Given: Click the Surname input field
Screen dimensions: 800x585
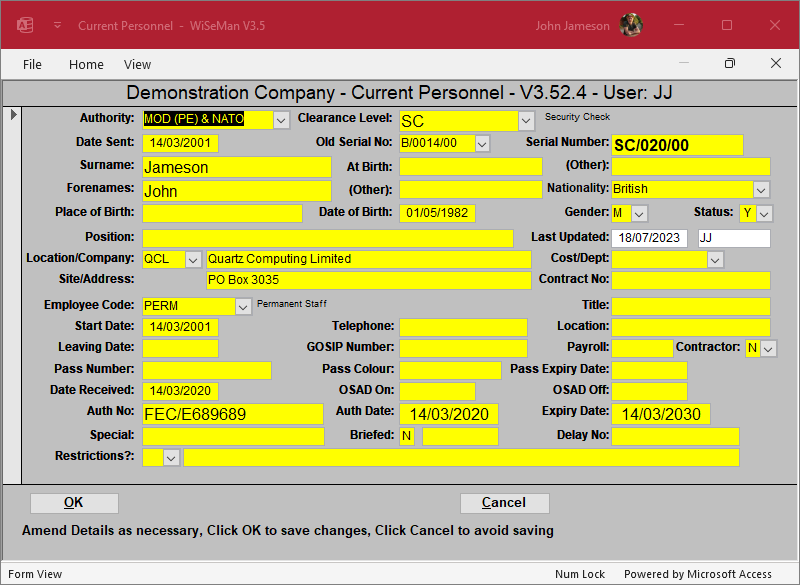Looking at the screenshot, I should click(236, 167).
